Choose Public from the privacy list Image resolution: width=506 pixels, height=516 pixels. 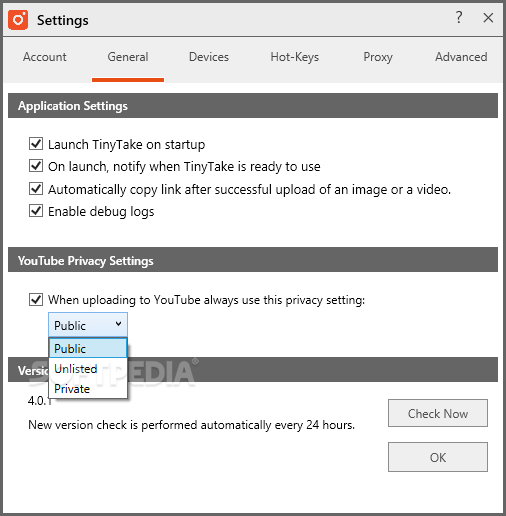[88, 348]
